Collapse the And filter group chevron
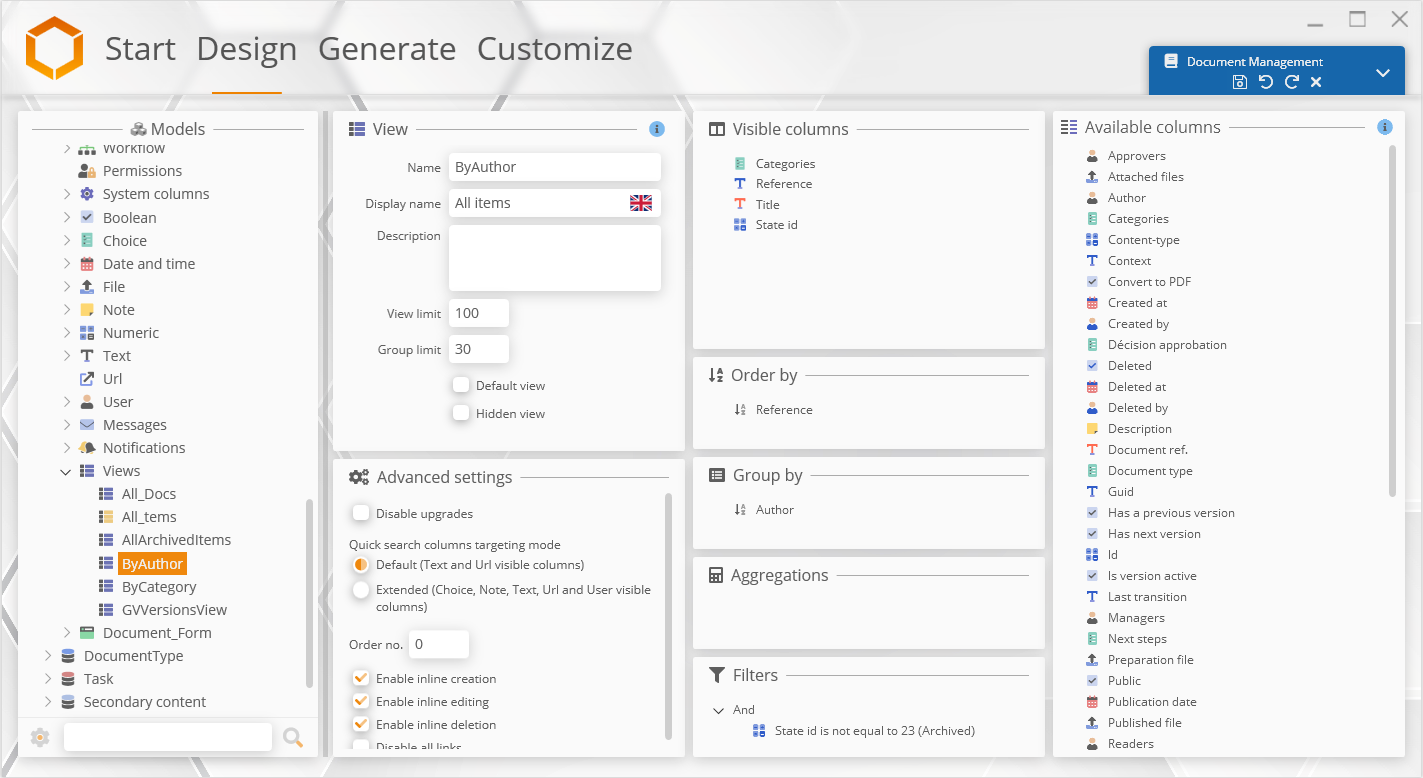This screenshot has width=1423, height=778. [718, 710]
